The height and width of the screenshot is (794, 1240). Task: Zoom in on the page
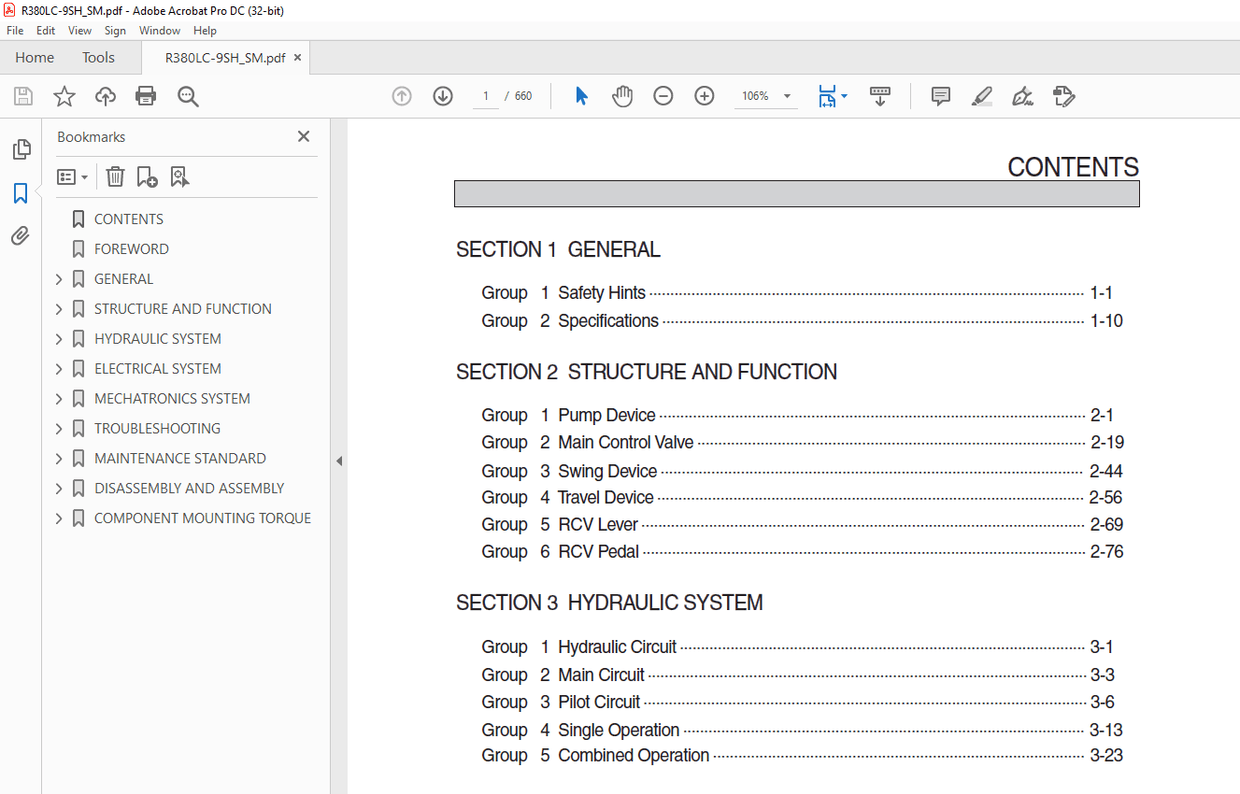704,95
